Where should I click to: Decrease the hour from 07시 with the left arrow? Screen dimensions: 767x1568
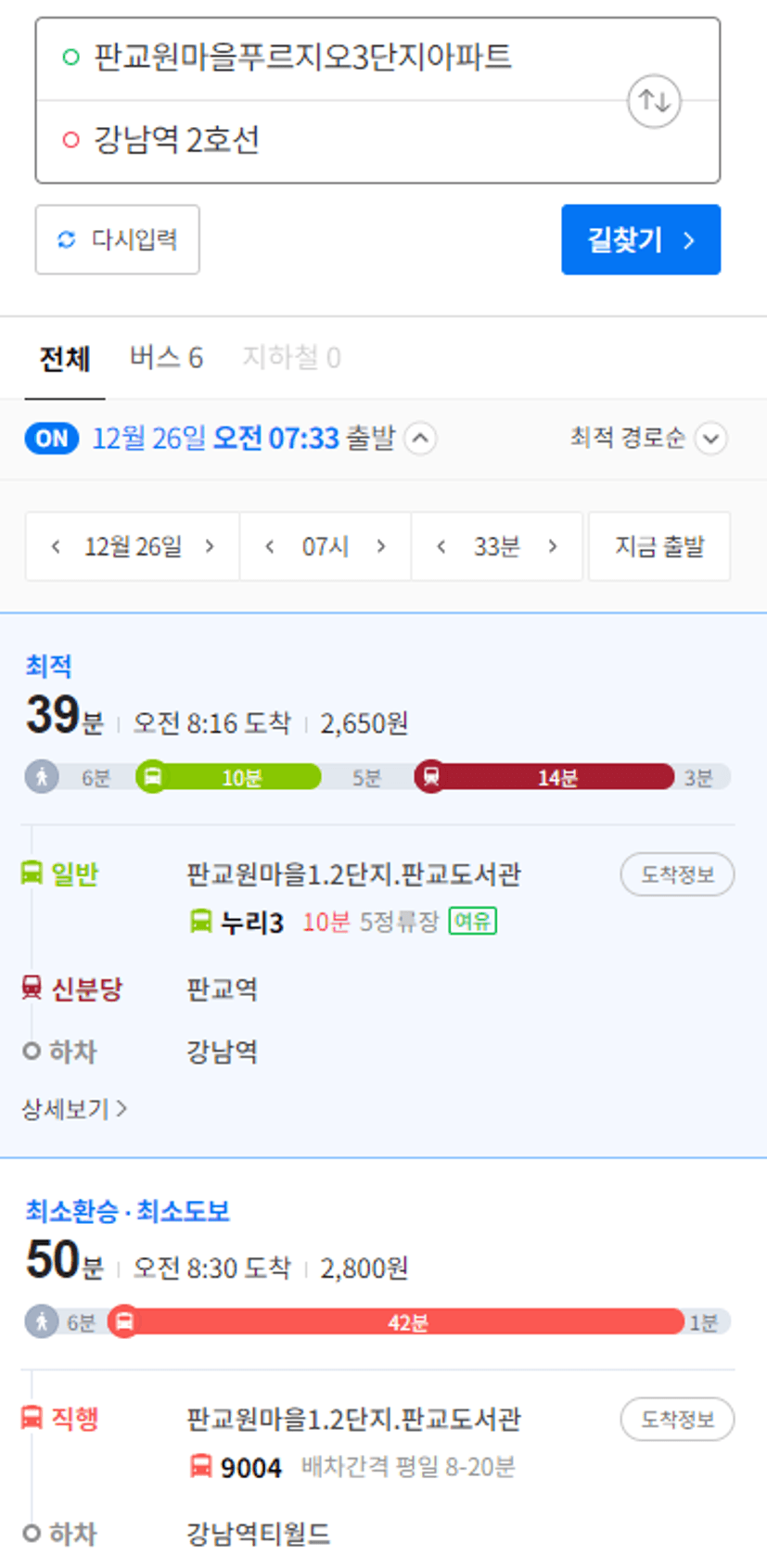[x=269, y=546]
